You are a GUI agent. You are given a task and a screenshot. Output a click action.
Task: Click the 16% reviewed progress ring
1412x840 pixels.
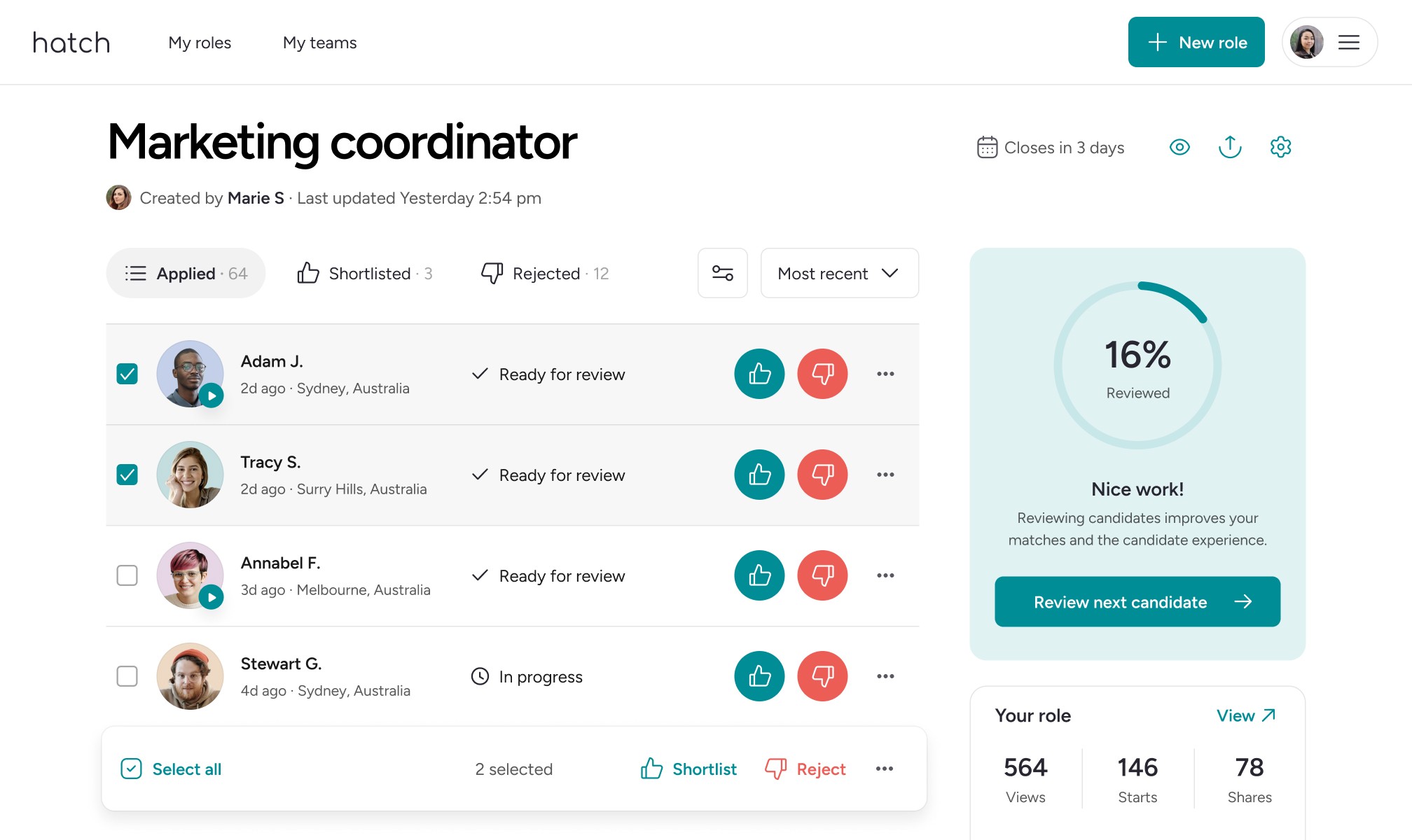(1137, 365)
